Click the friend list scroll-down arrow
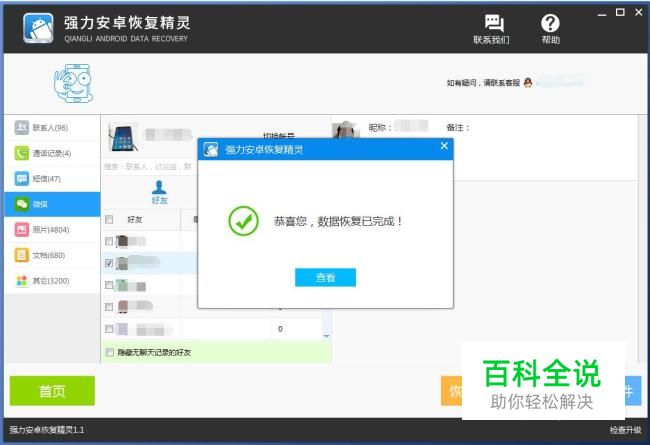 tap(326, 336)
